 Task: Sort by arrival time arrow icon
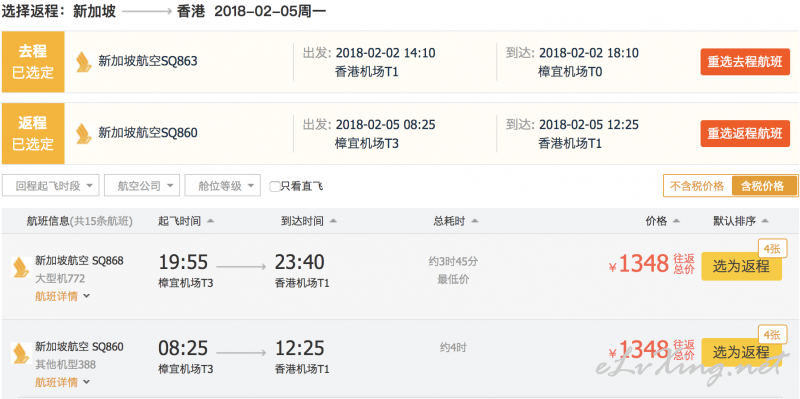pyautogui.click(x=333, y=221)
